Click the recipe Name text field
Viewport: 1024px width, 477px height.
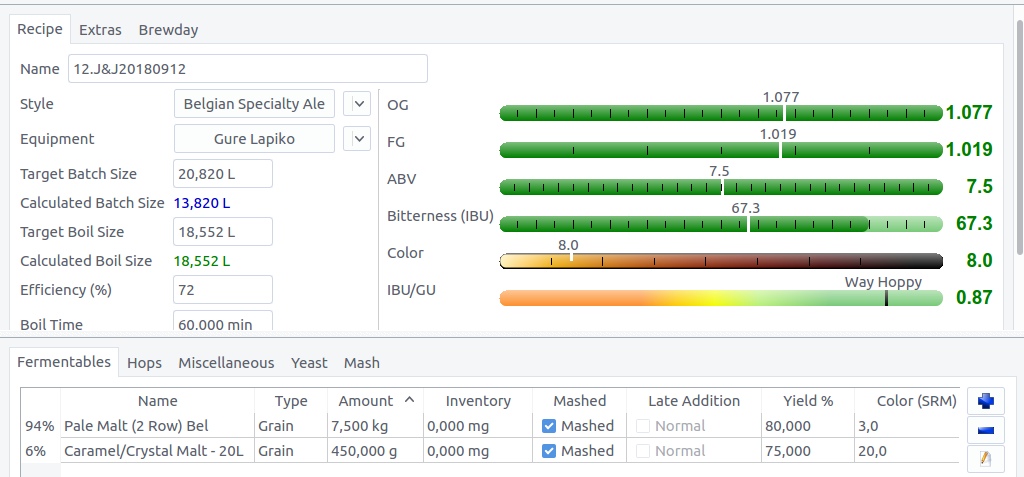[247, 69]
